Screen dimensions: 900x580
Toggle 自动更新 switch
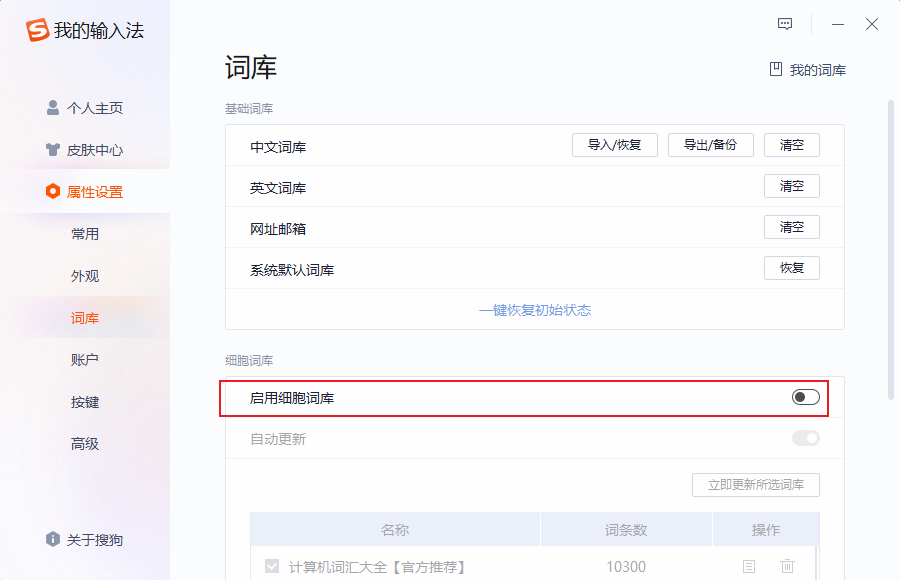pyautogui.click(x=805, y=438)
